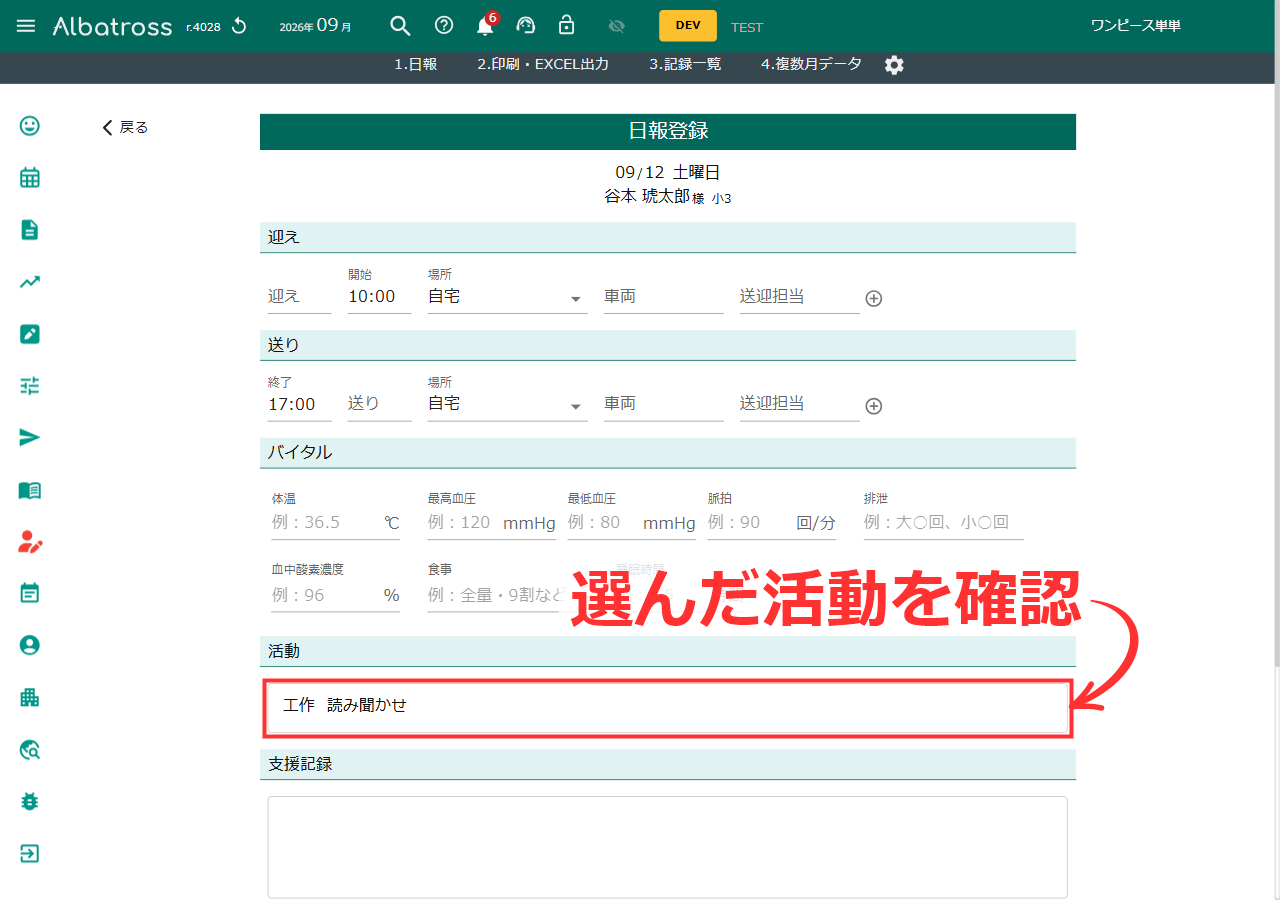Image resolution: width=1280 pixels, height=900 pixels.
Task: Open the trending line chart sidebar icon
Action: (x=30, y=282)
